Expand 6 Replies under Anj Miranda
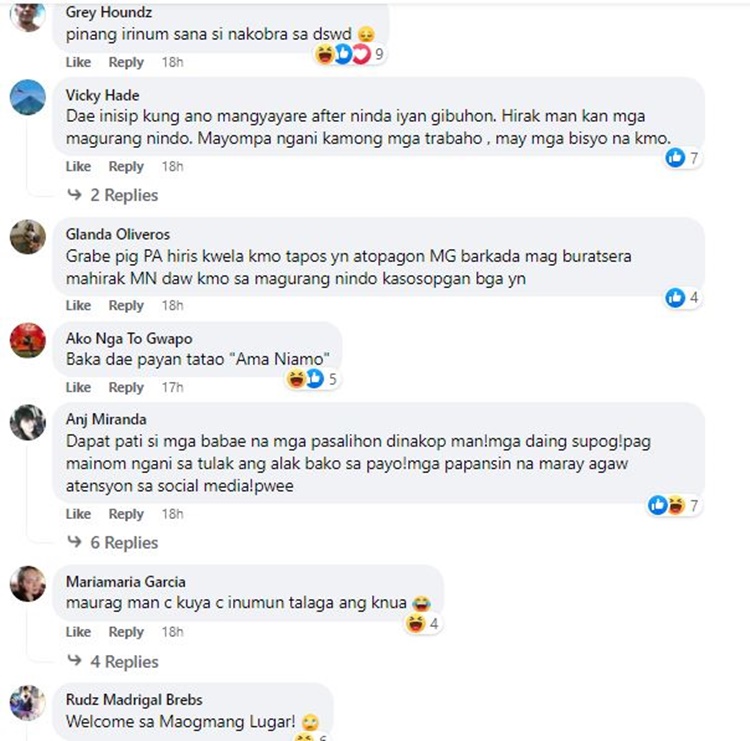Viewport: 750px width, 741px height. point(124,543)
